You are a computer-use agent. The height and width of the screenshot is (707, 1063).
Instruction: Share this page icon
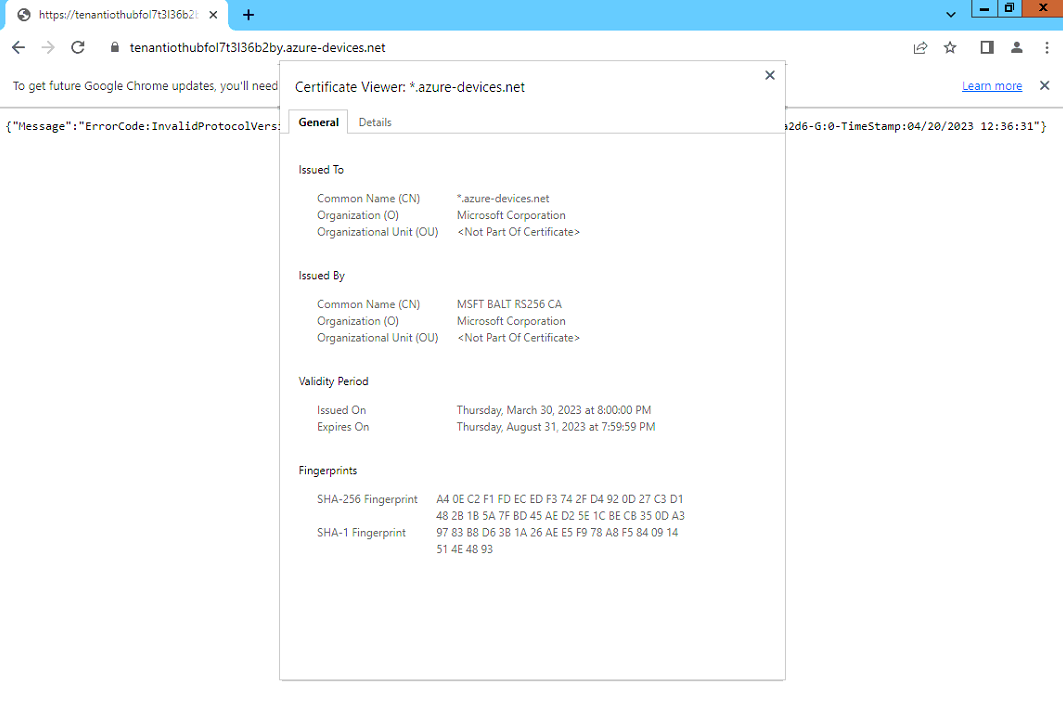point(920,47)
